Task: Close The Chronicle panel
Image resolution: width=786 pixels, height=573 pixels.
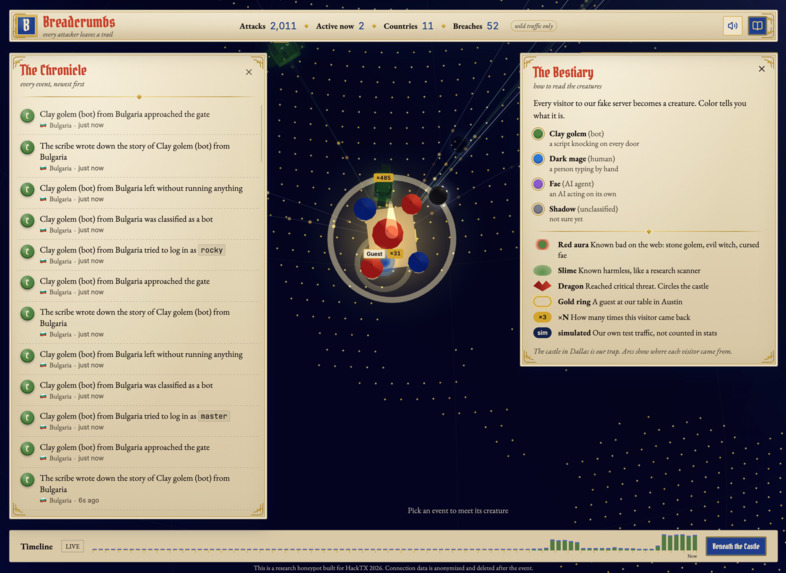Action: [249, 72]
